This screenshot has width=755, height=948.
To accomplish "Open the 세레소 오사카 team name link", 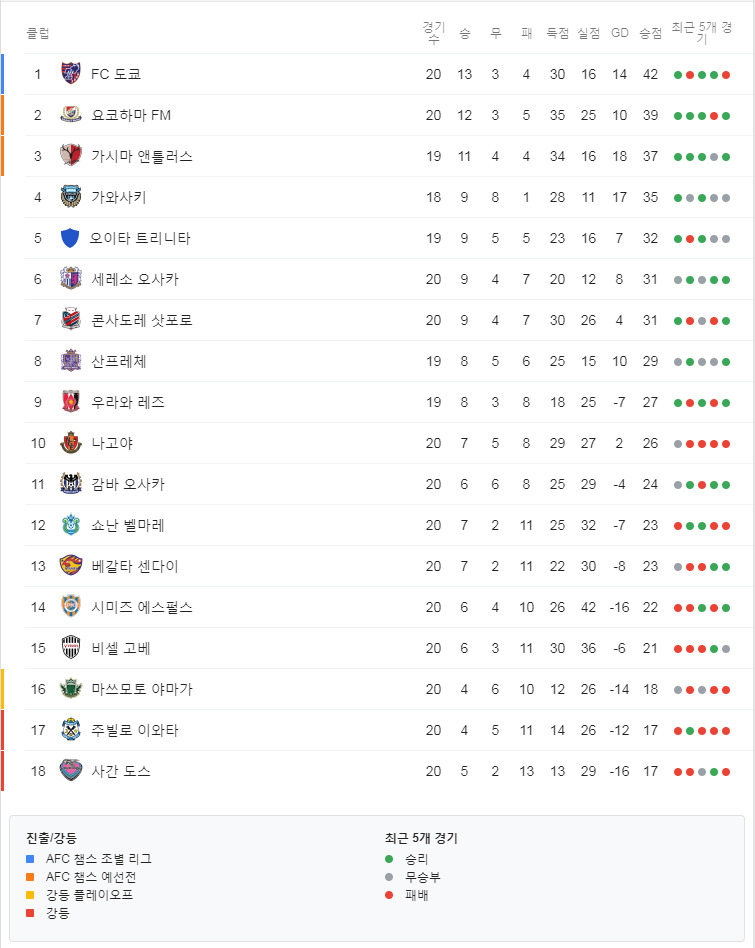I will (x=135, y=279).
